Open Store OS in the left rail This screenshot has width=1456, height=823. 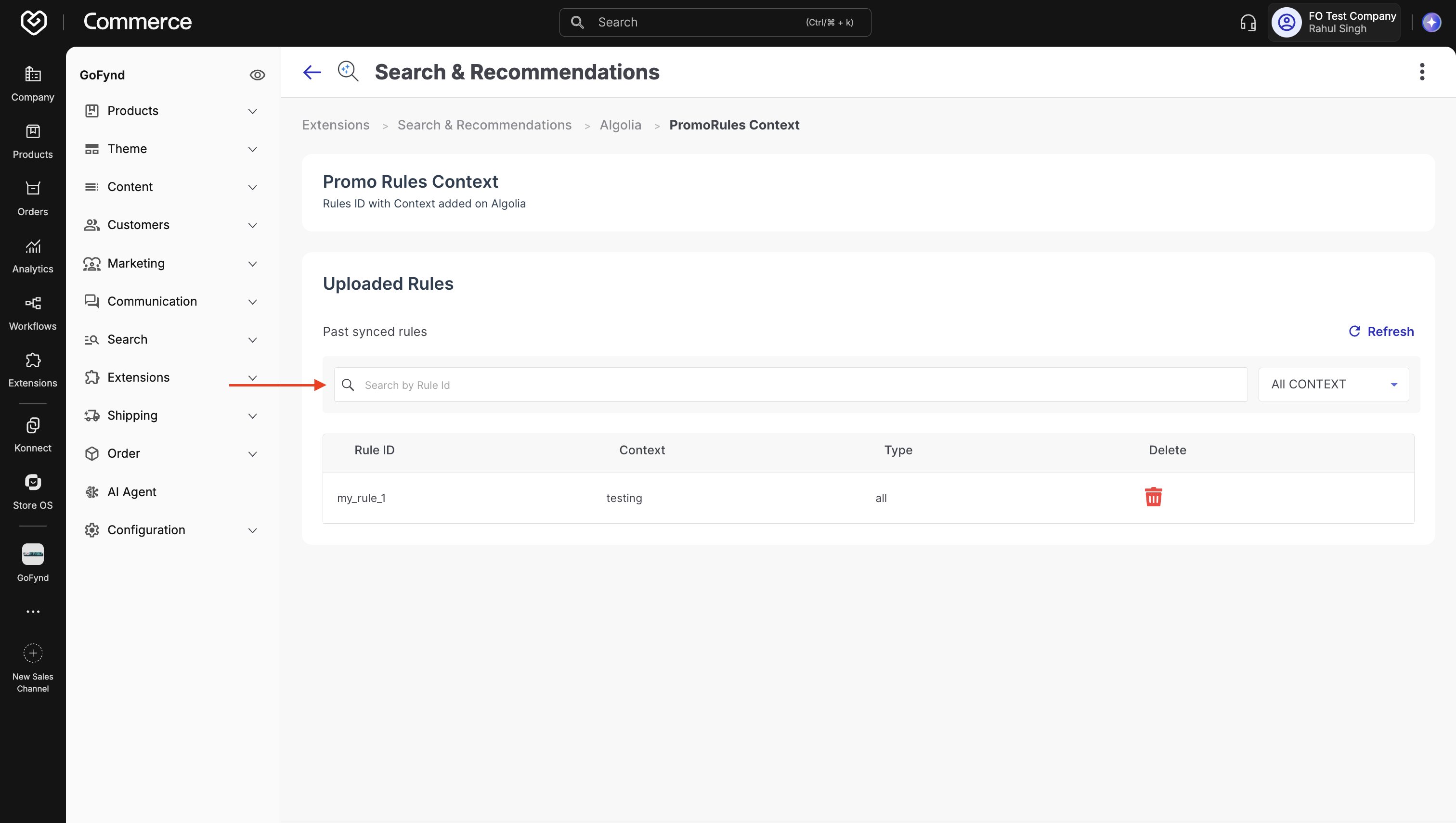[33, 492]
